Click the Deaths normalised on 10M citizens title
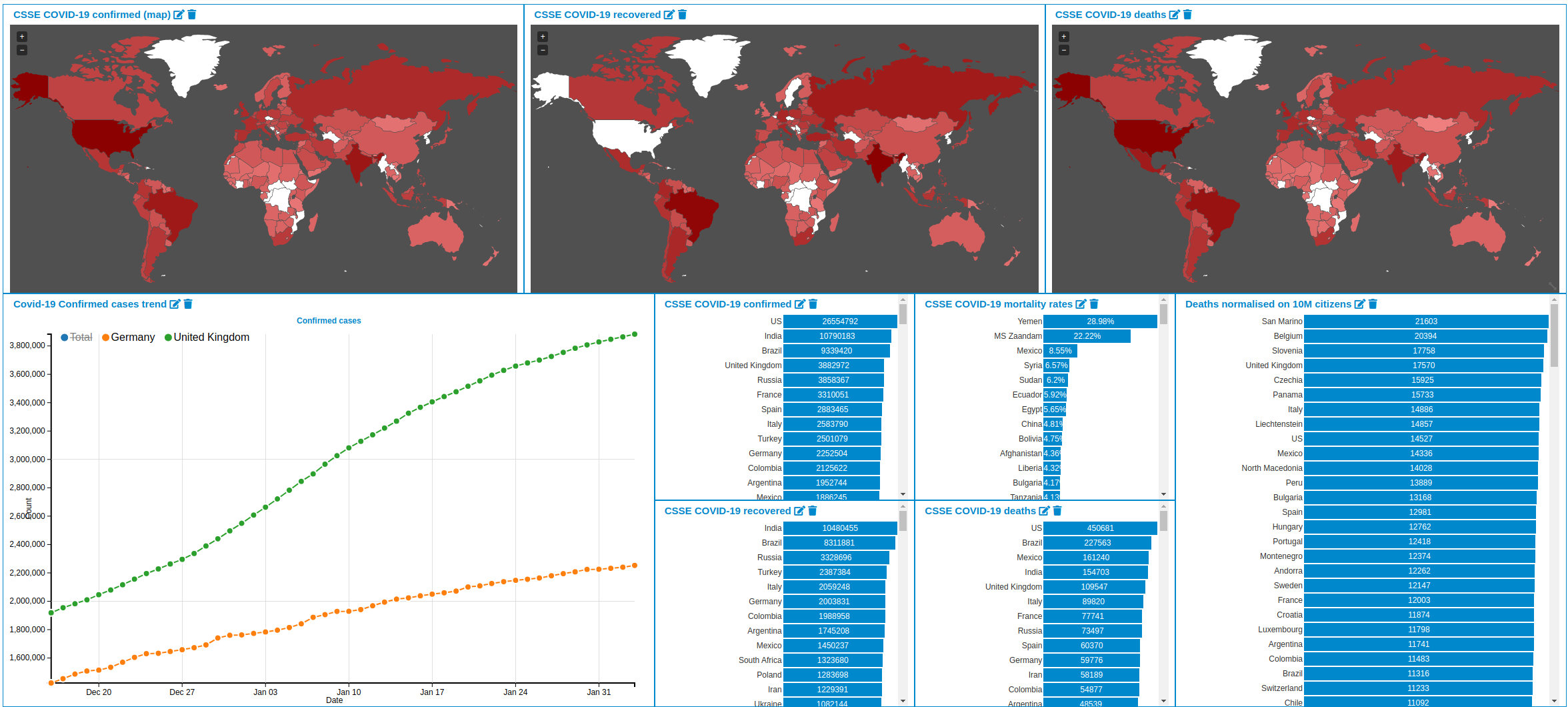The width and height of the screenshot is (1568, 707). [1268, 304]
